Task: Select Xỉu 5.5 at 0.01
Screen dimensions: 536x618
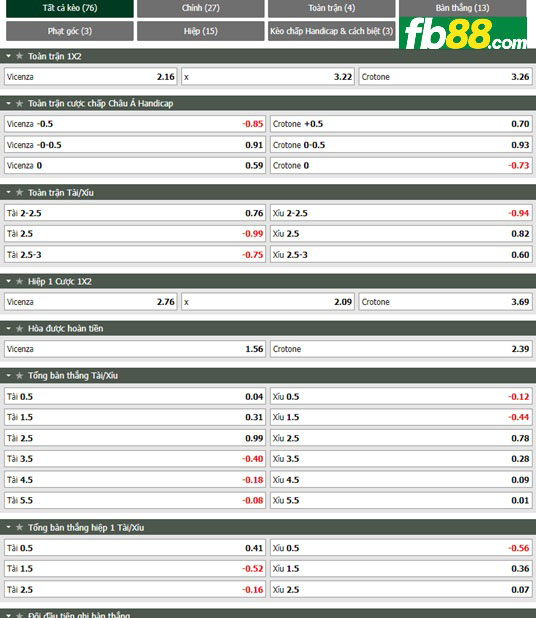Action: (401, 501)
